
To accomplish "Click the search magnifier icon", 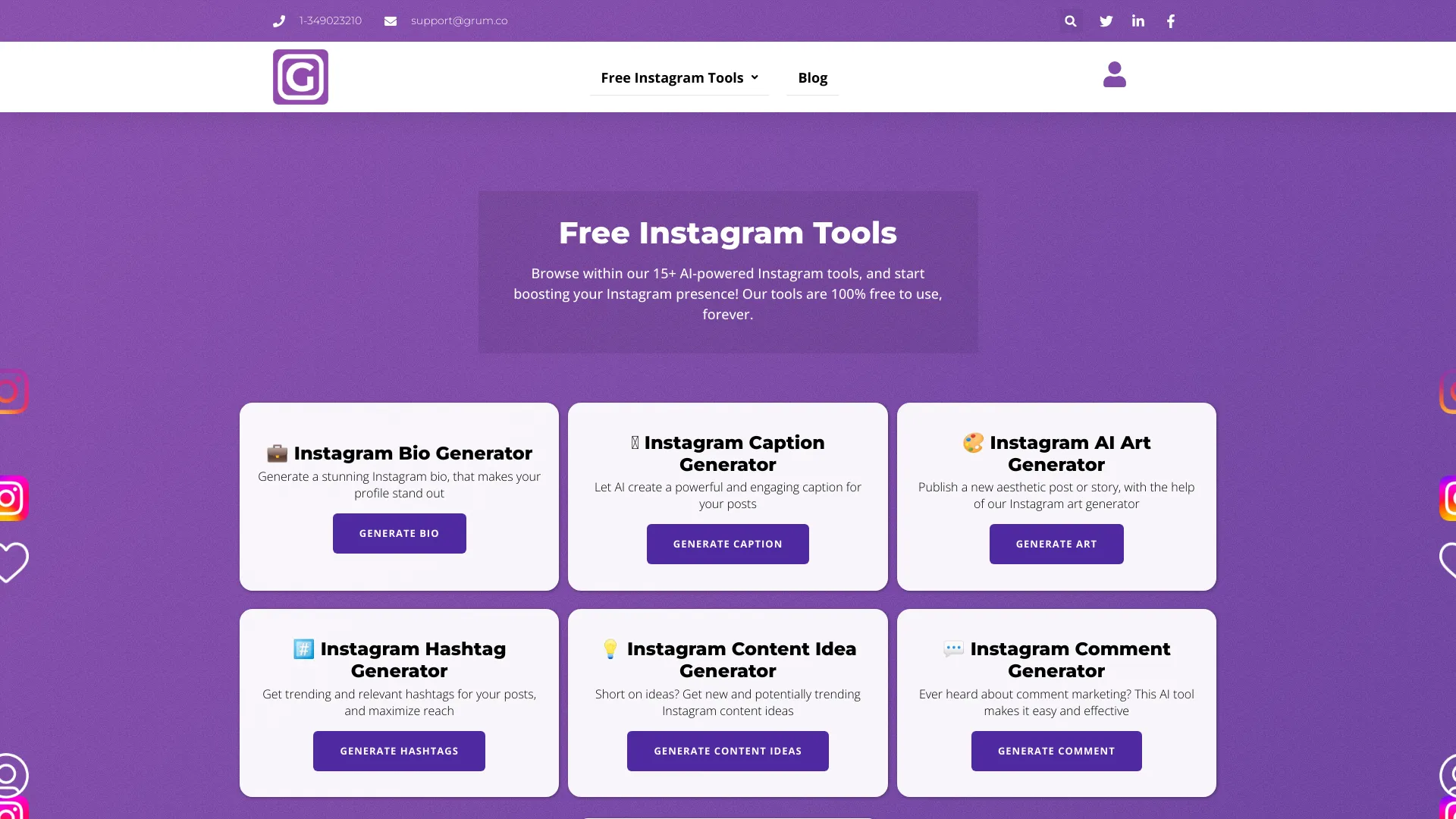I will click(1071, 21).
